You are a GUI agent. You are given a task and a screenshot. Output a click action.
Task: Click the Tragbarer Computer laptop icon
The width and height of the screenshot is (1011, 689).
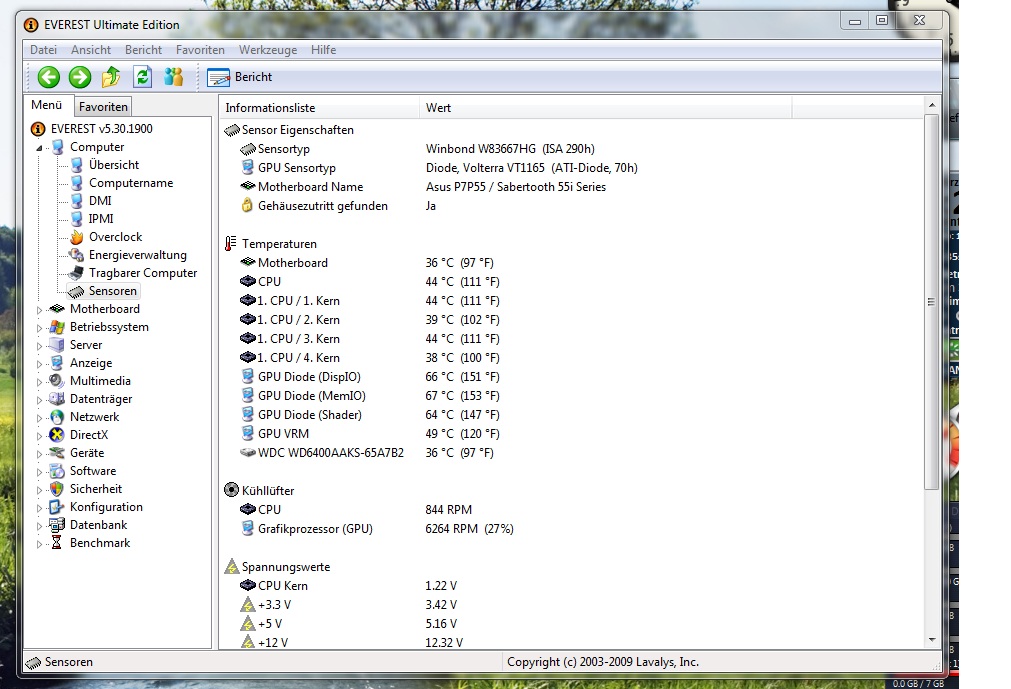tap(76, 273)
